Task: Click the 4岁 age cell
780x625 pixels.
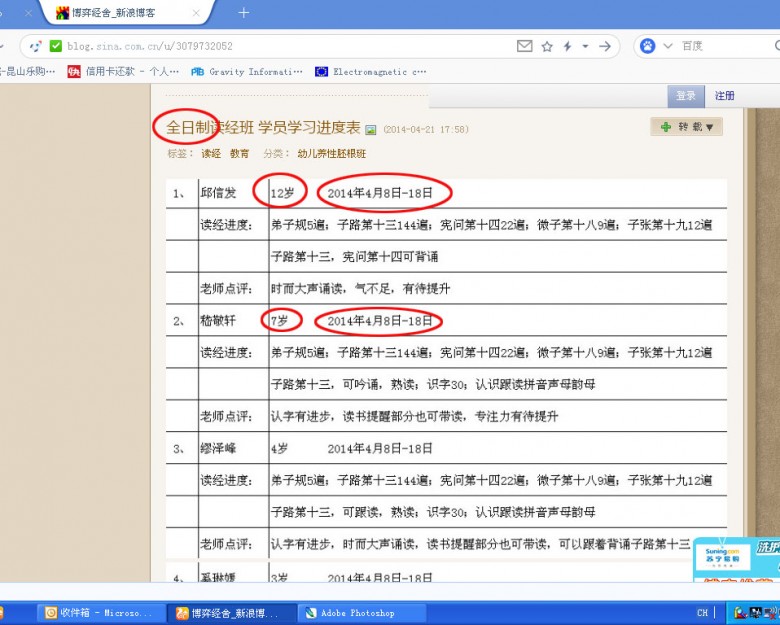Action: click(280, 448)
